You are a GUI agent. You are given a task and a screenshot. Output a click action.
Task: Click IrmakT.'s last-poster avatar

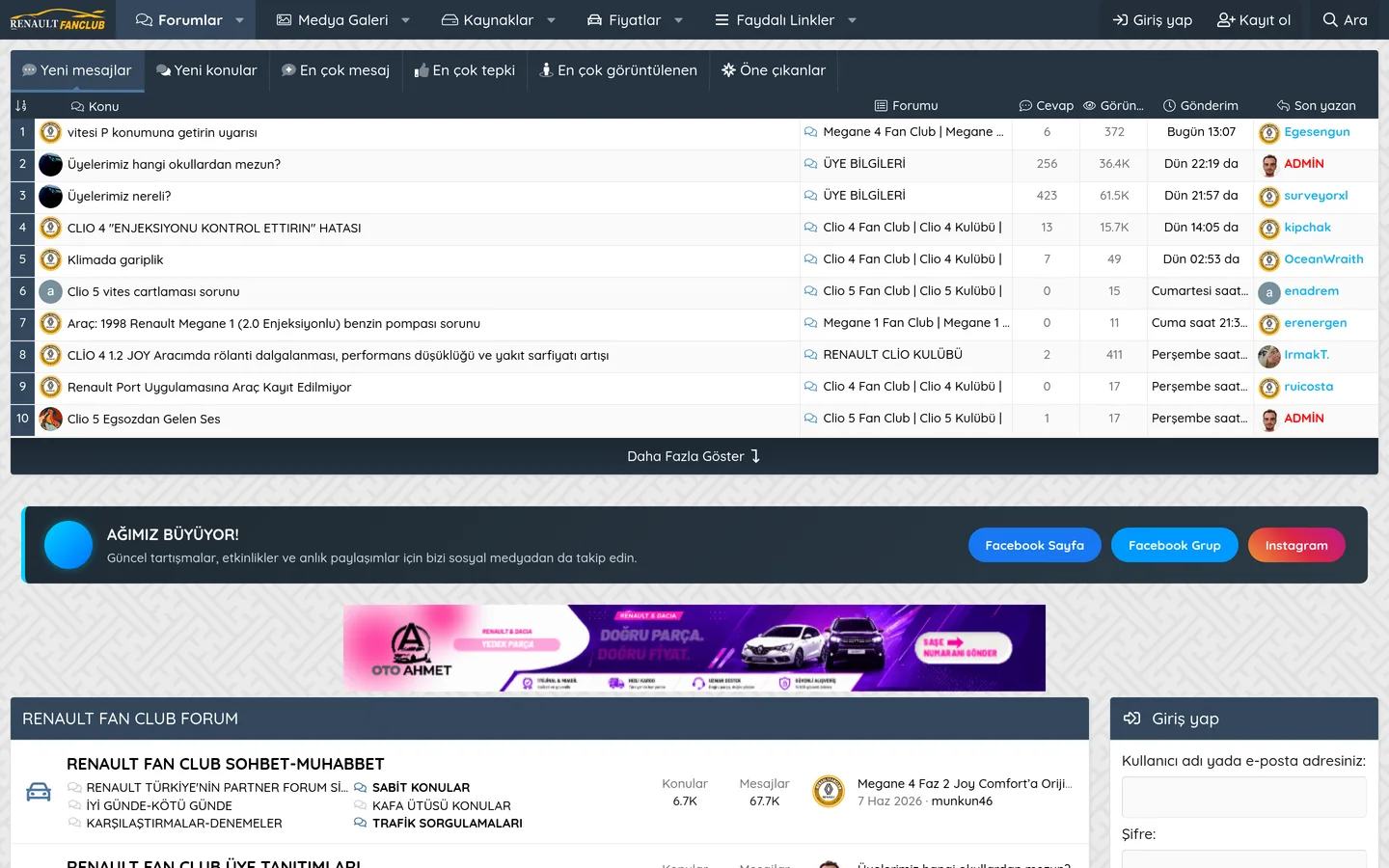[x=1269, y=356]
